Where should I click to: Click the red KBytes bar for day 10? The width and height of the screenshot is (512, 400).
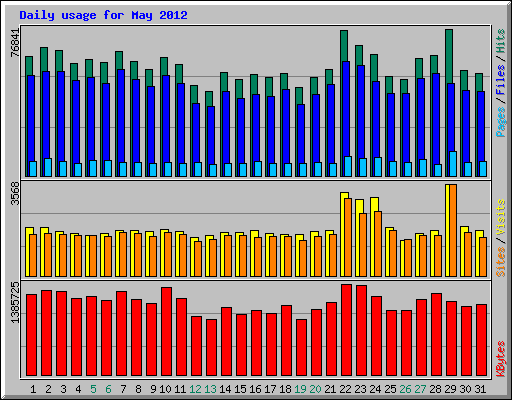pos(167,331)
